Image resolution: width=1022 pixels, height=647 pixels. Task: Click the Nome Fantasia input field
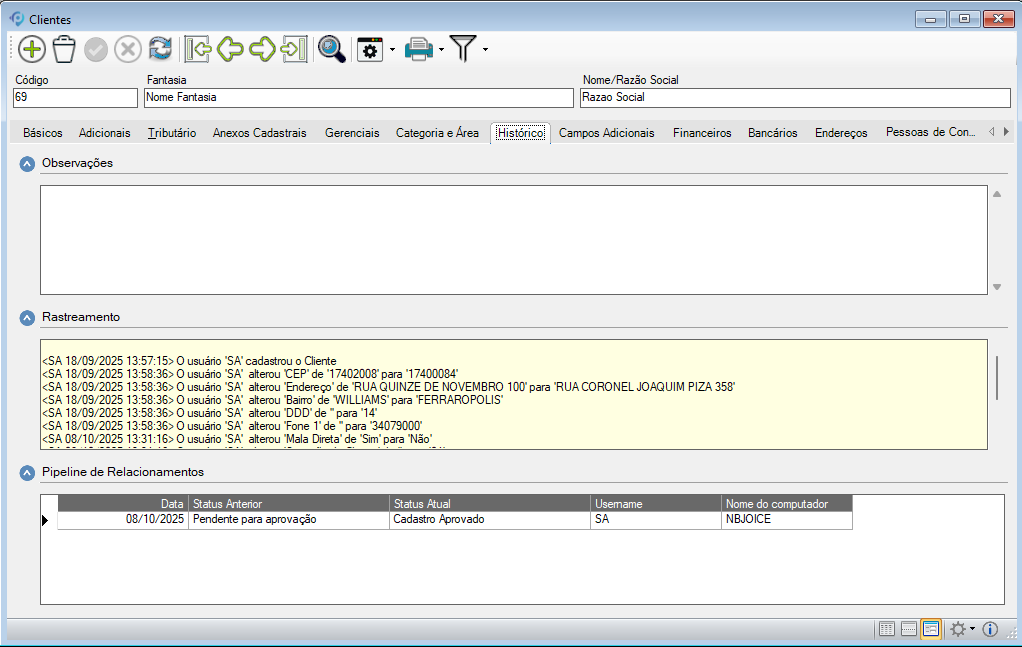point(358,98)
